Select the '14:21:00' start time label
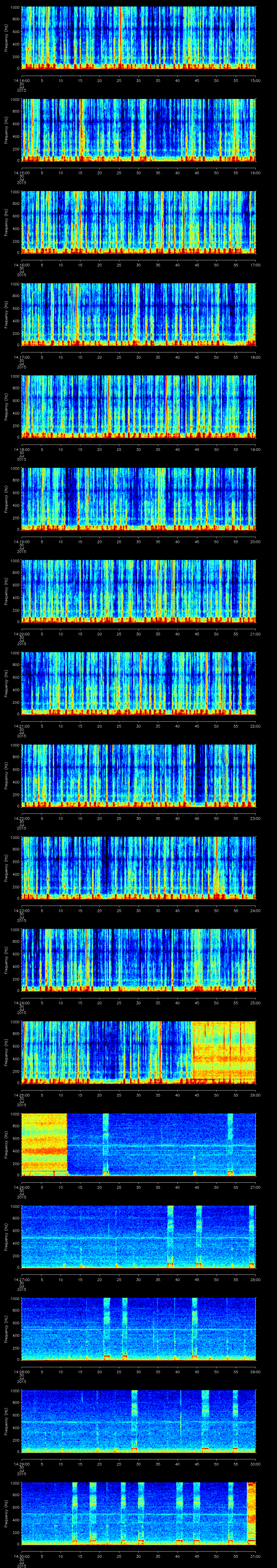 22,726
